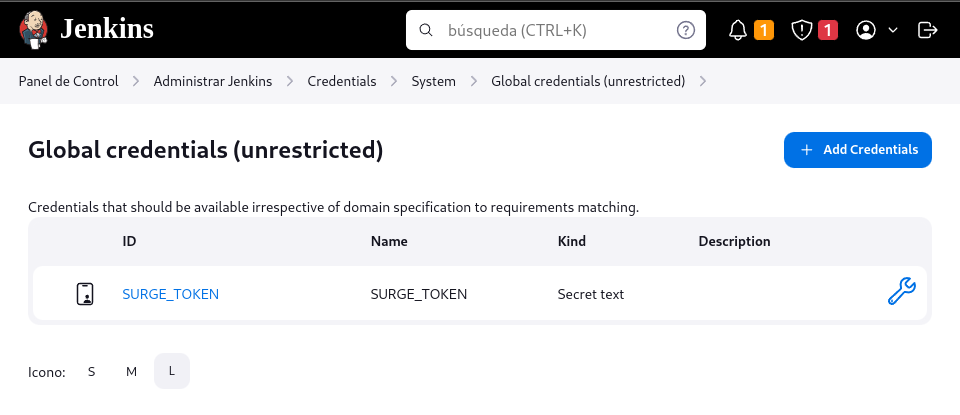Image resolution: width=960 pixels, height=415 pixels.
Task: Open Jenkins home via title text
Action: coord(107,29)
